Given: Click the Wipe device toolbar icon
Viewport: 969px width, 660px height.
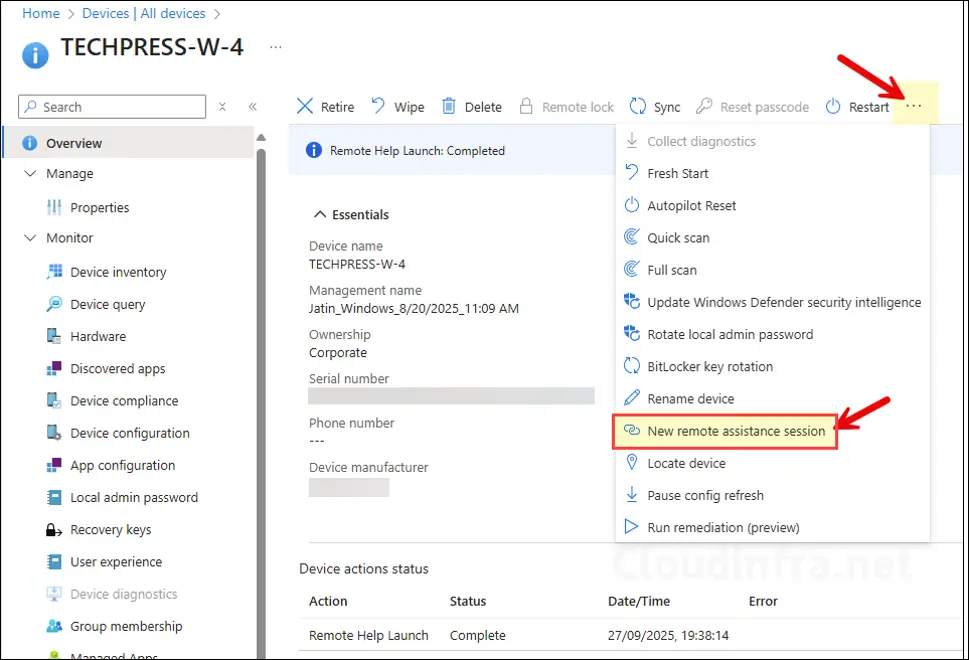Looking at the screenshot, I should click(379, 107).
